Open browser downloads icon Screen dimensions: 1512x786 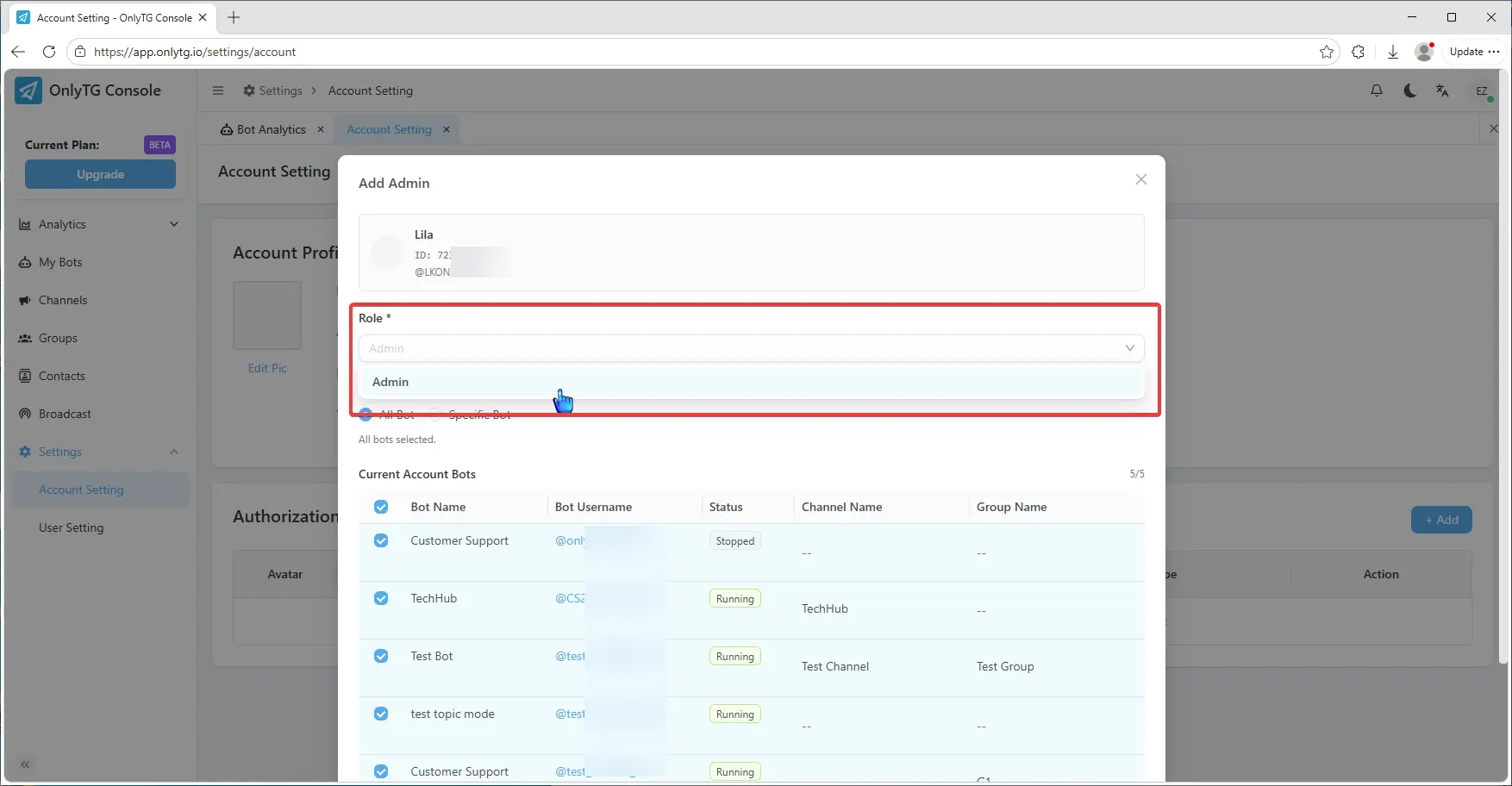click(1392, 52)
